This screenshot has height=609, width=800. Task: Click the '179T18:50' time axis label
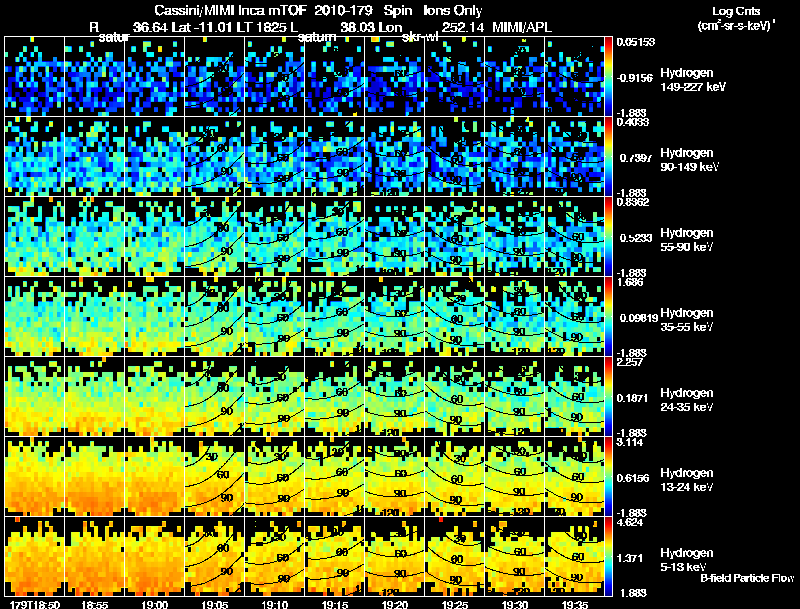click(x=35, y=604)
